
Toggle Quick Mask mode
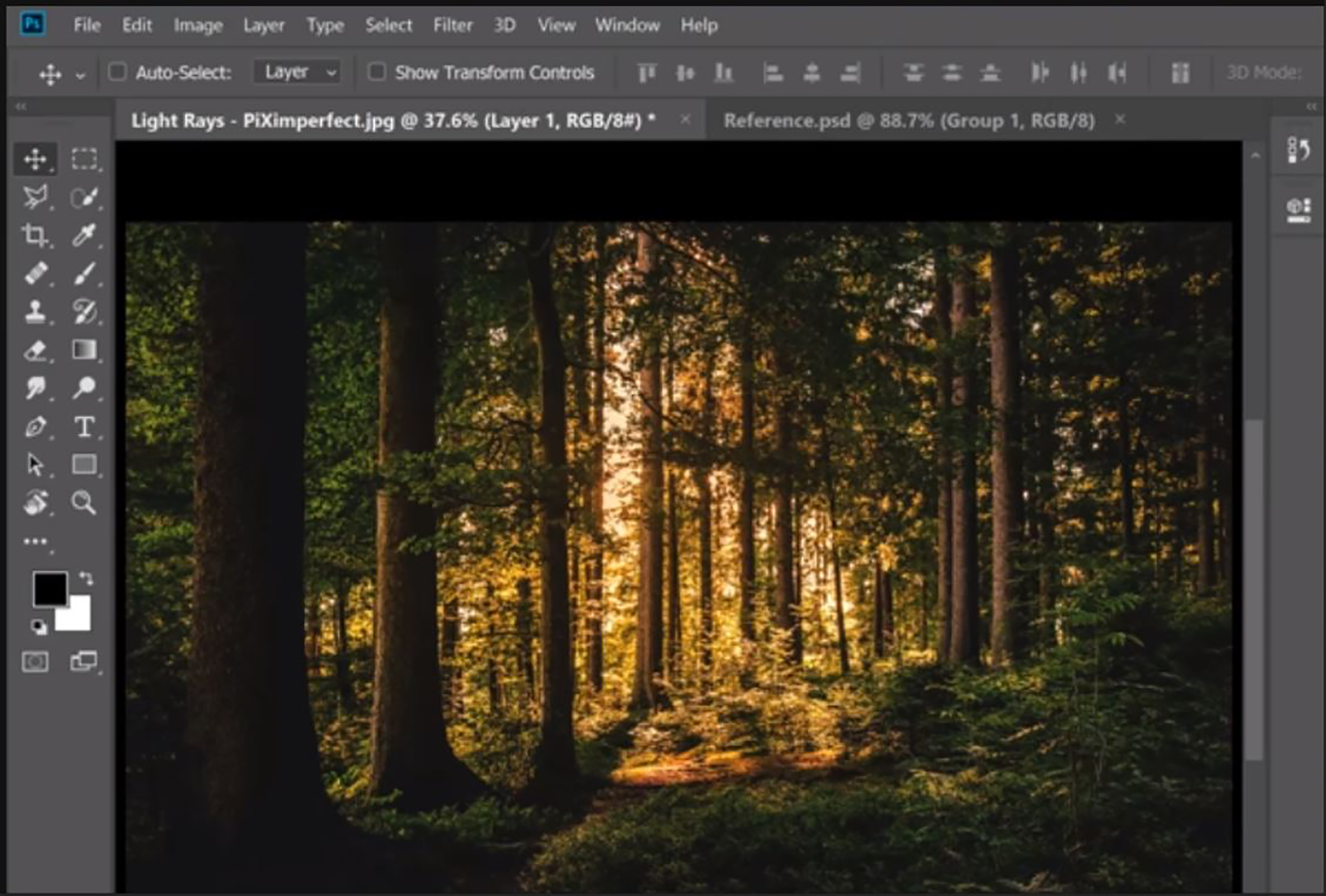(x=35, y=662)
